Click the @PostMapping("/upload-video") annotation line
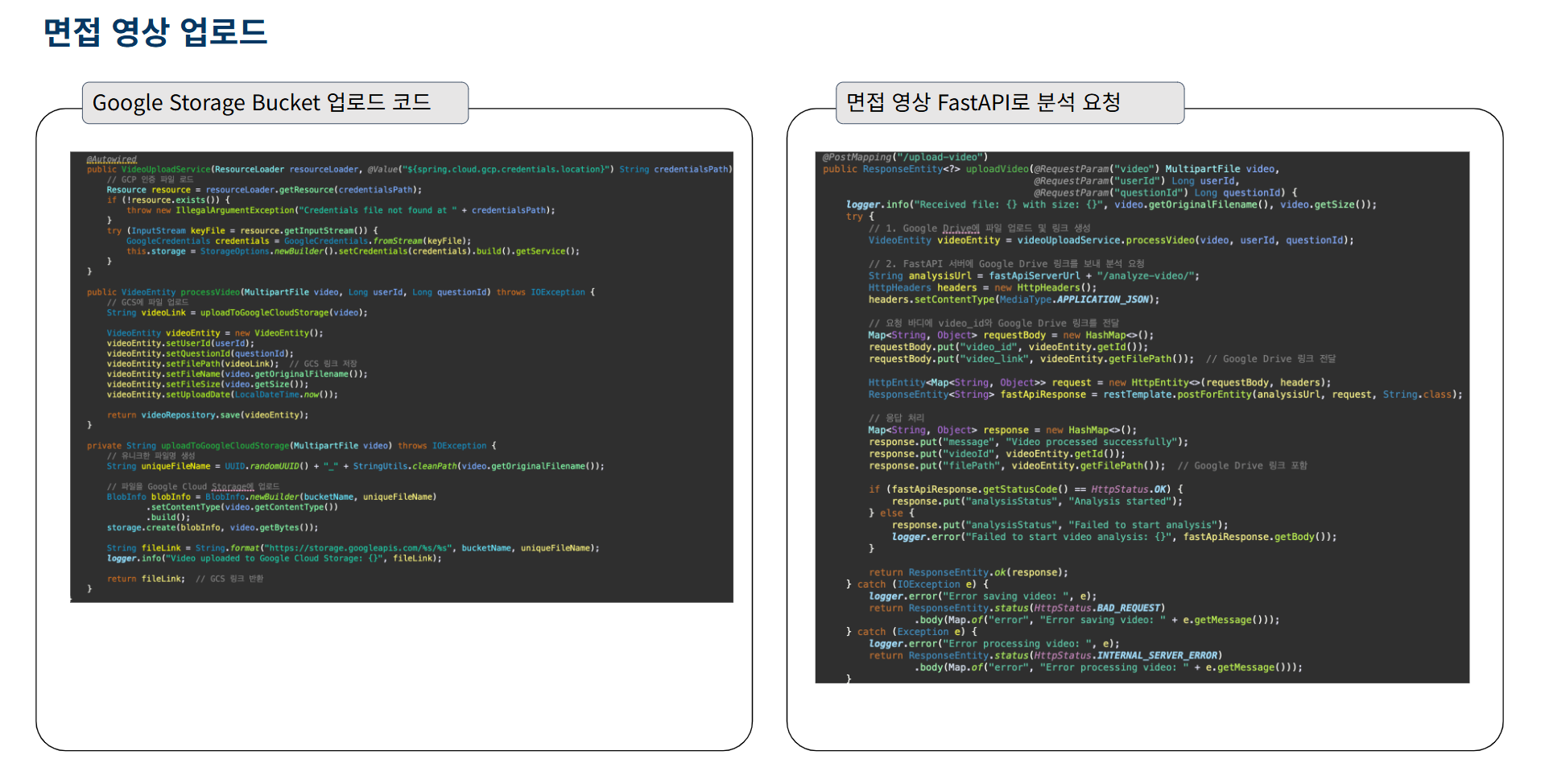This screenshot has width=1545, height=784. [x=905, y=157]
